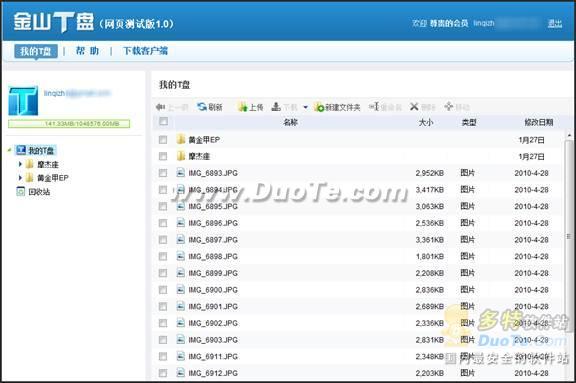576x383 pixels.
Task: Check the box next to IMG_6893.JPG
Action: coord(163,173)
